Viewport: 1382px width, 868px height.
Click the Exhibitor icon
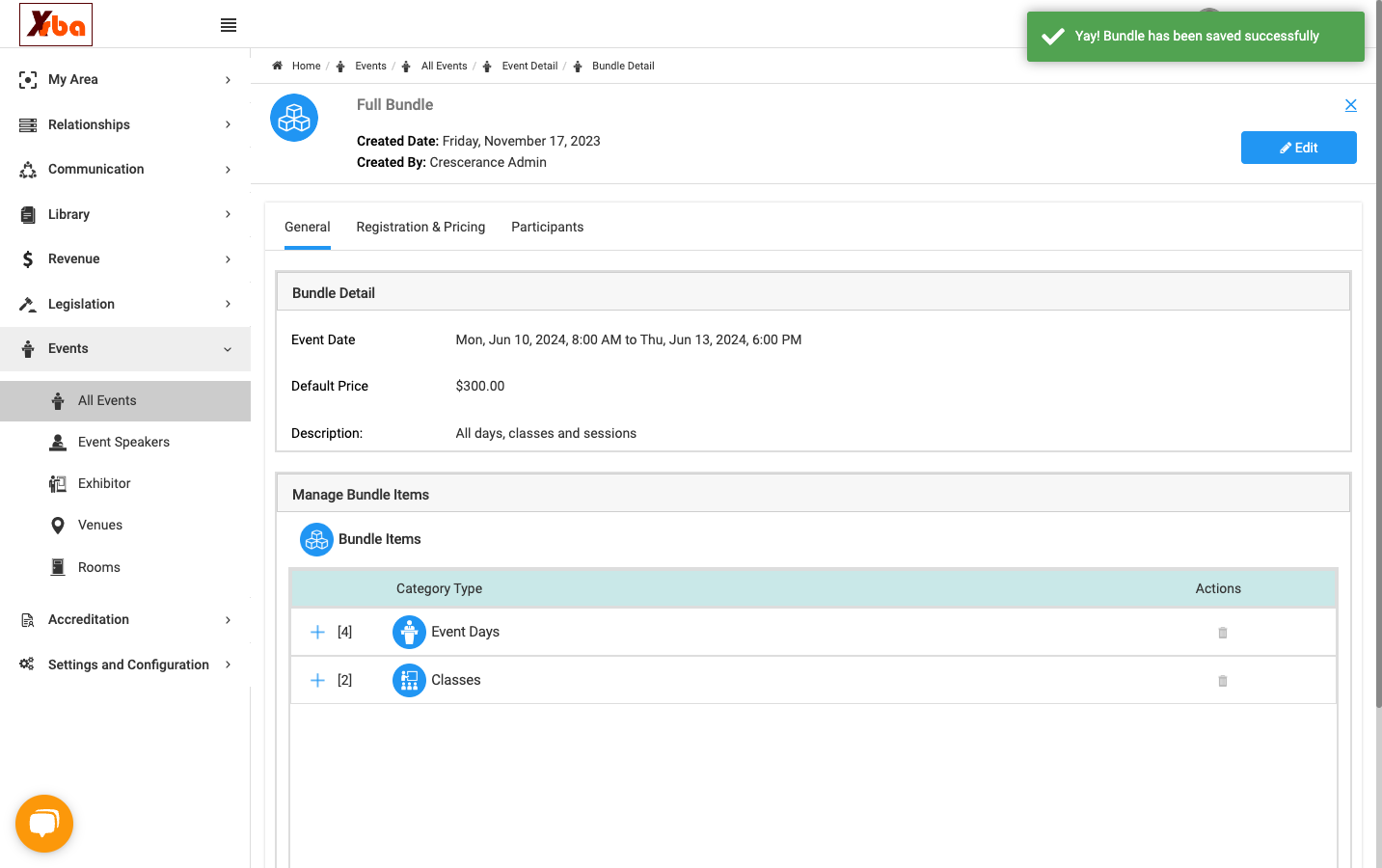point(58,483)
